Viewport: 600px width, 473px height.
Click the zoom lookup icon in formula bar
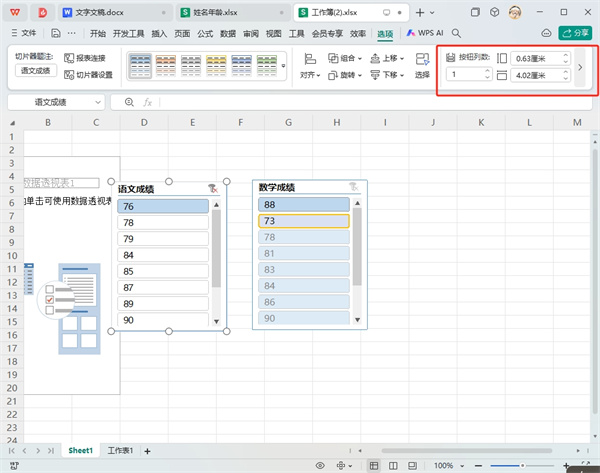pyautogui.click(x=129, y=102)
